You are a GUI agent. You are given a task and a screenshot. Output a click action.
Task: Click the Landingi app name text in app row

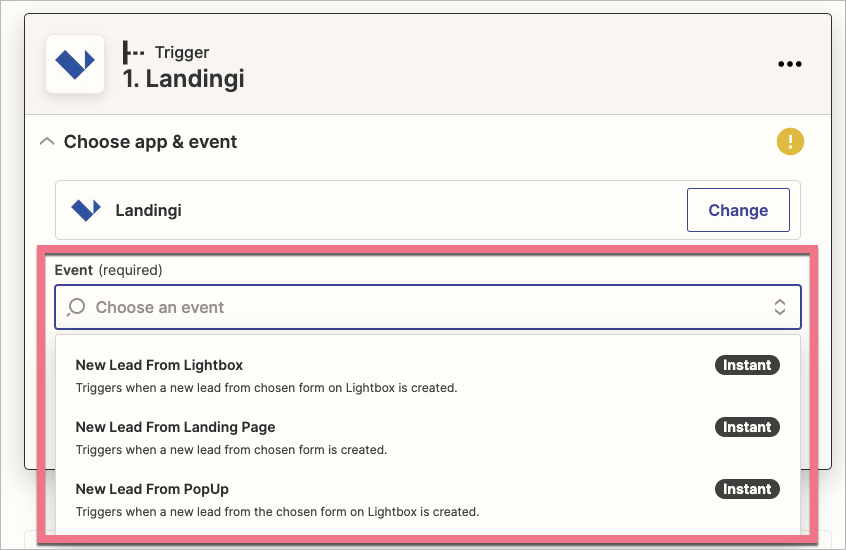[149, 210]
